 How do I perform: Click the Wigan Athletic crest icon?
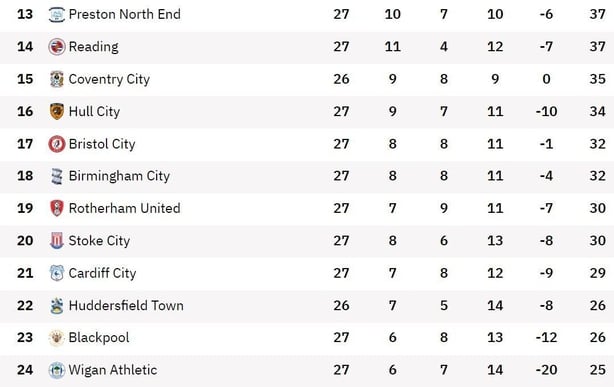[57, 370]
